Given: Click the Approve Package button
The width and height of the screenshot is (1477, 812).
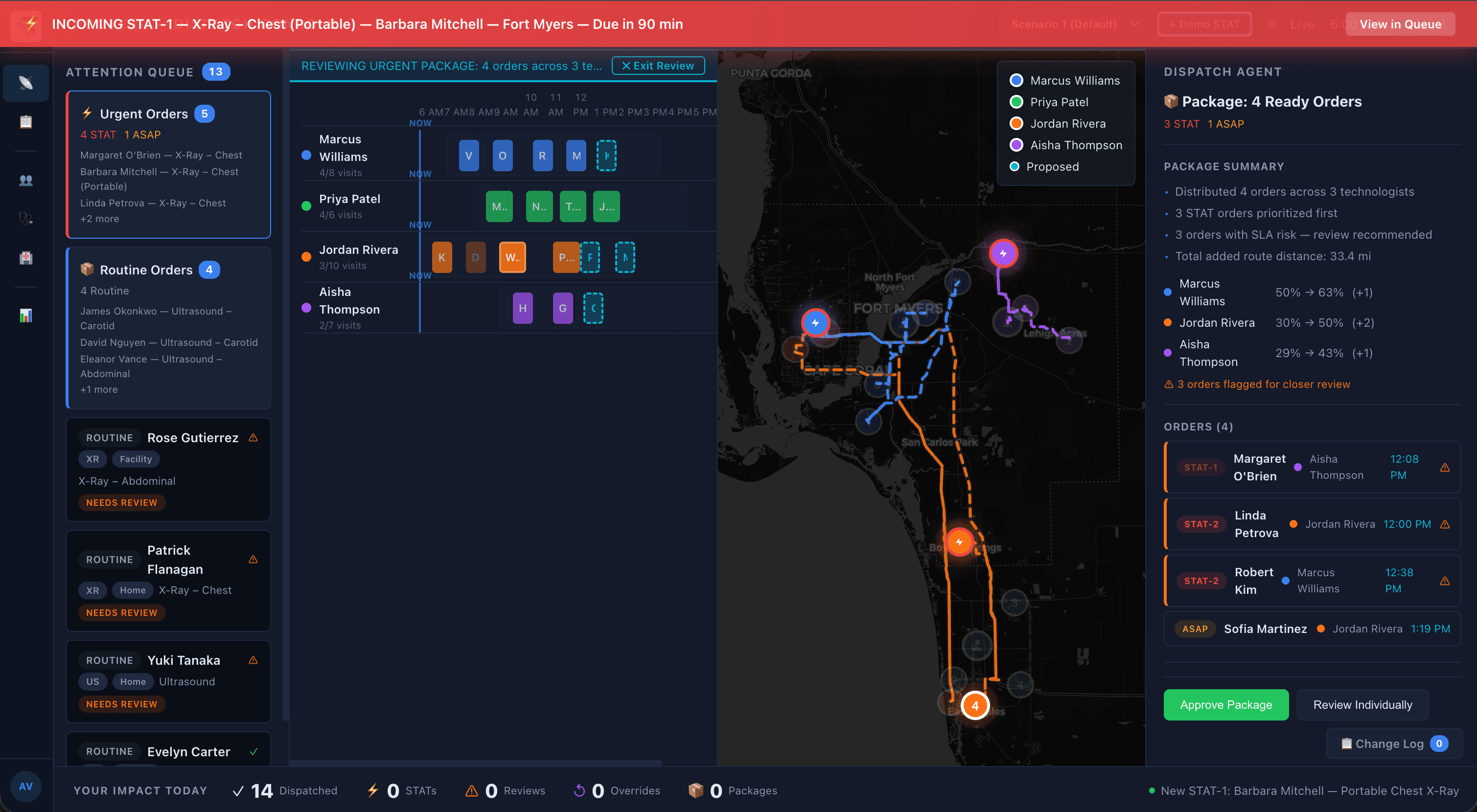Looking at the screenshot, I should 1226,705.
